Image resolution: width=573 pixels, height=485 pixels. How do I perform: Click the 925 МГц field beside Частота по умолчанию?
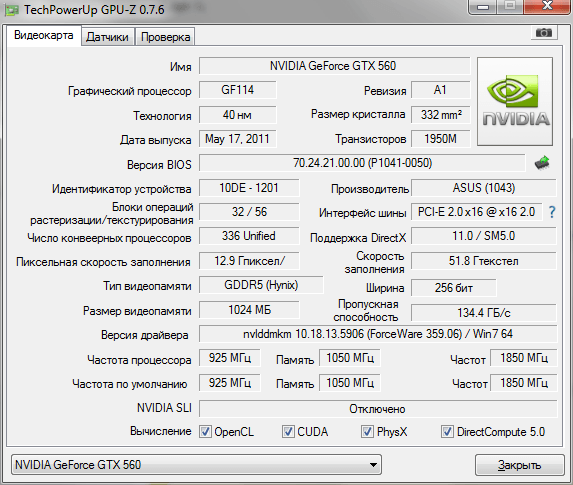pos(230,383)
